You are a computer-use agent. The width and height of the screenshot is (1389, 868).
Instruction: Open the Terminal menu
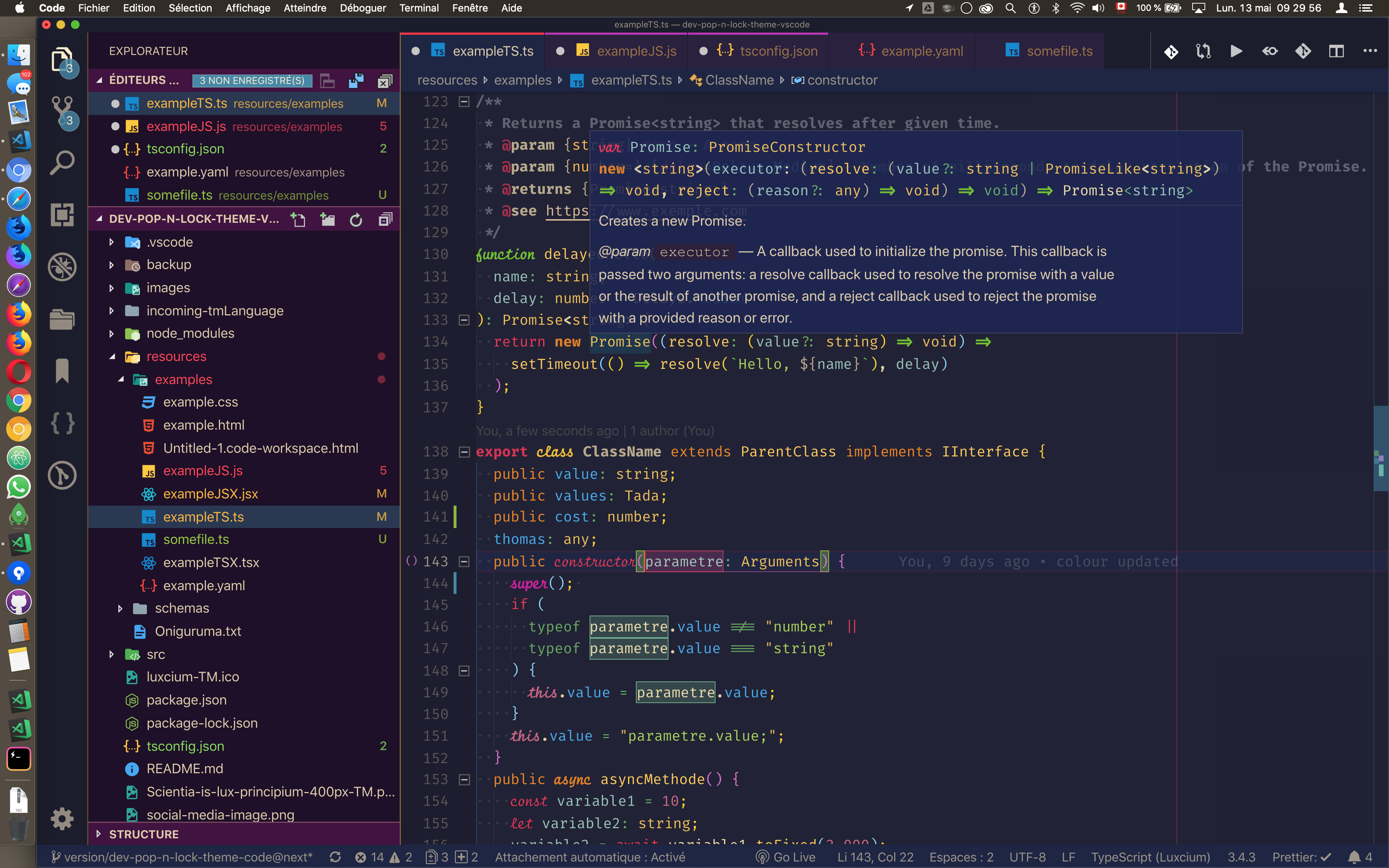419,8
